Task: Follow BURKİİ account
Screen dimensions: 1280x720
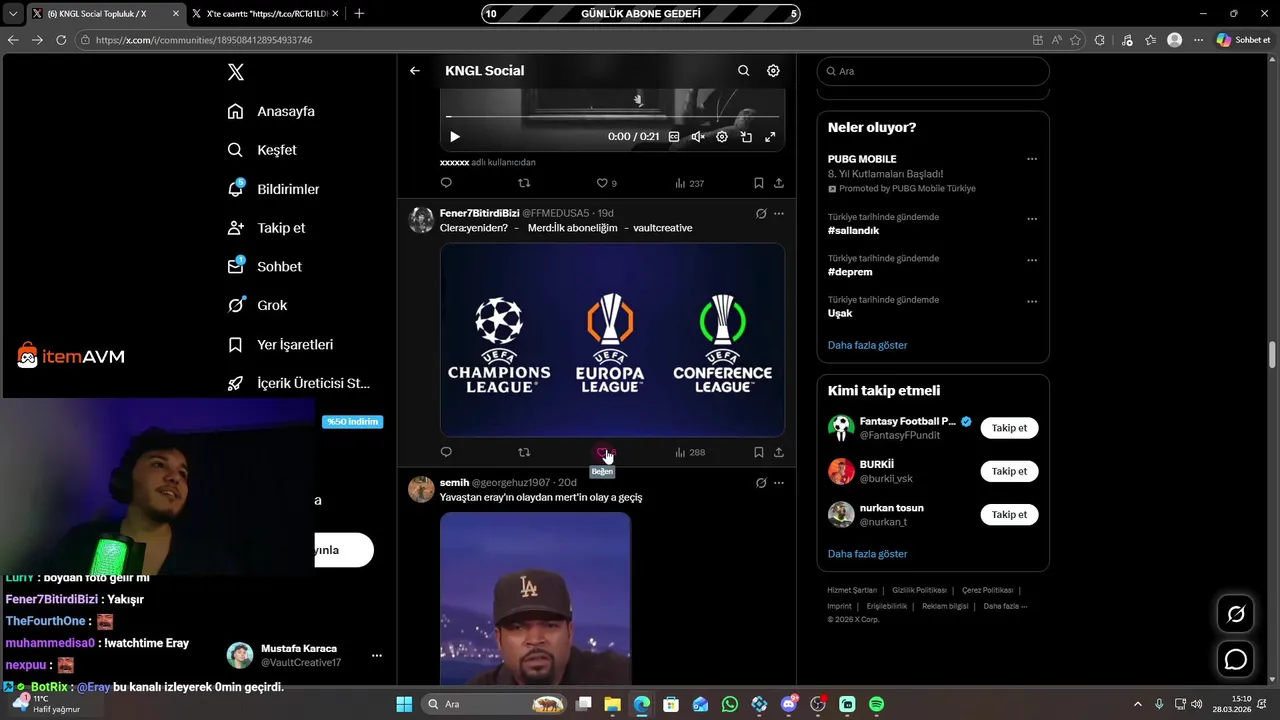Action: 1009,471
